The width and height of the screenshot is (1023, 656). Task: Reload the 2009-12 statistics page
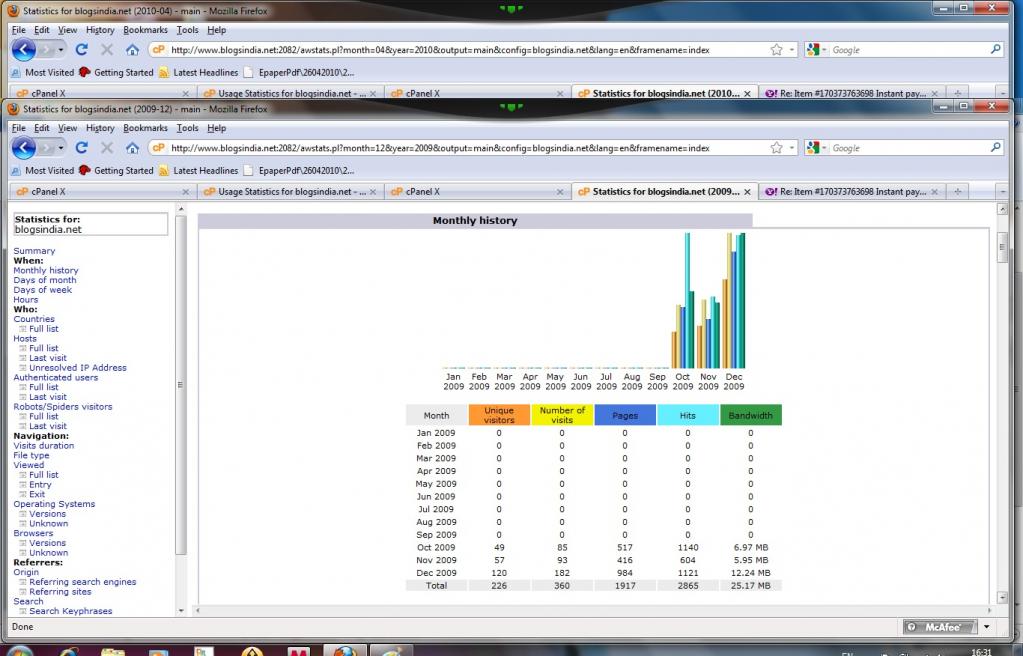pos(82,148)
